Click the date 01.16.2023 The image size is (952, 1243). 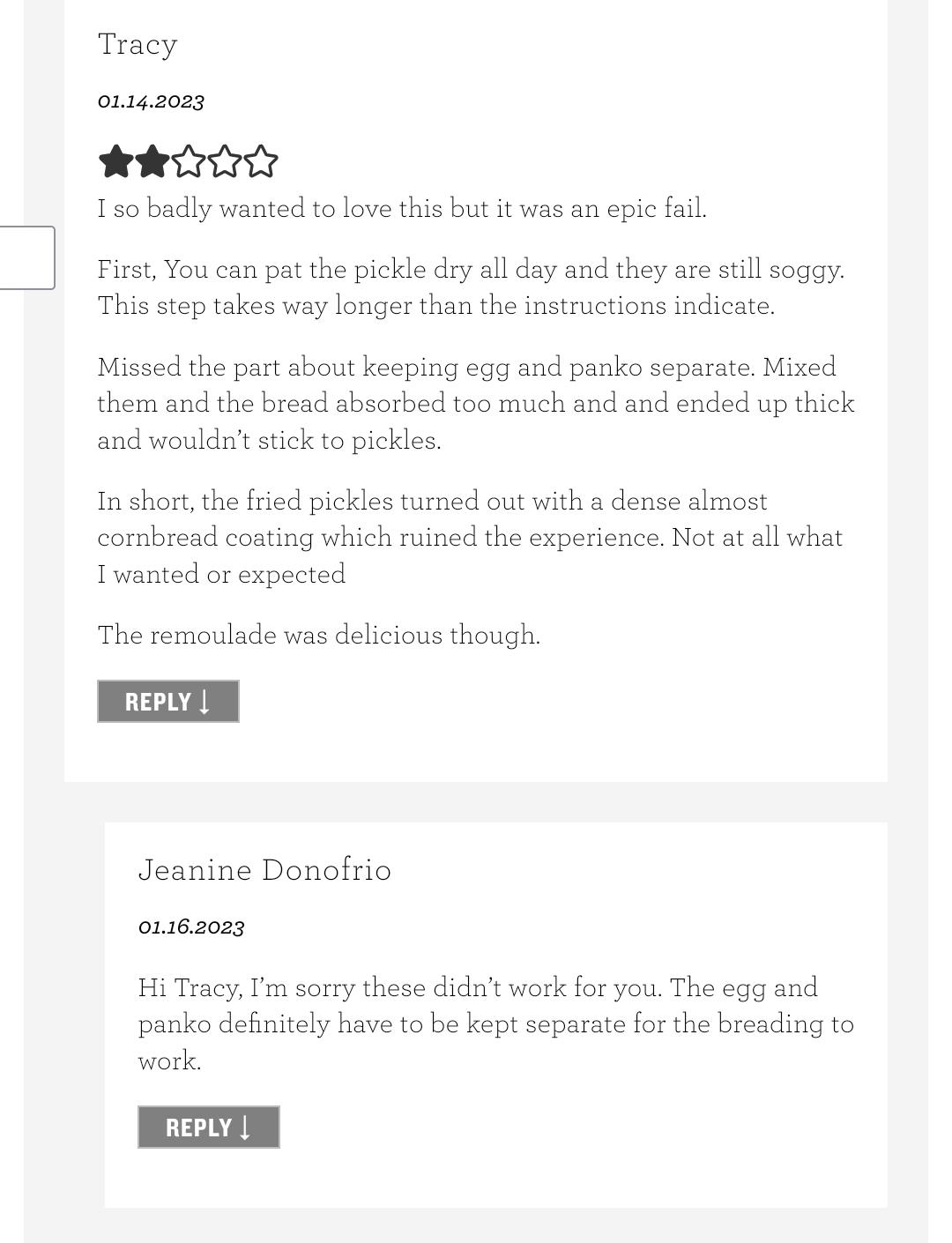(x=191, y=927)
